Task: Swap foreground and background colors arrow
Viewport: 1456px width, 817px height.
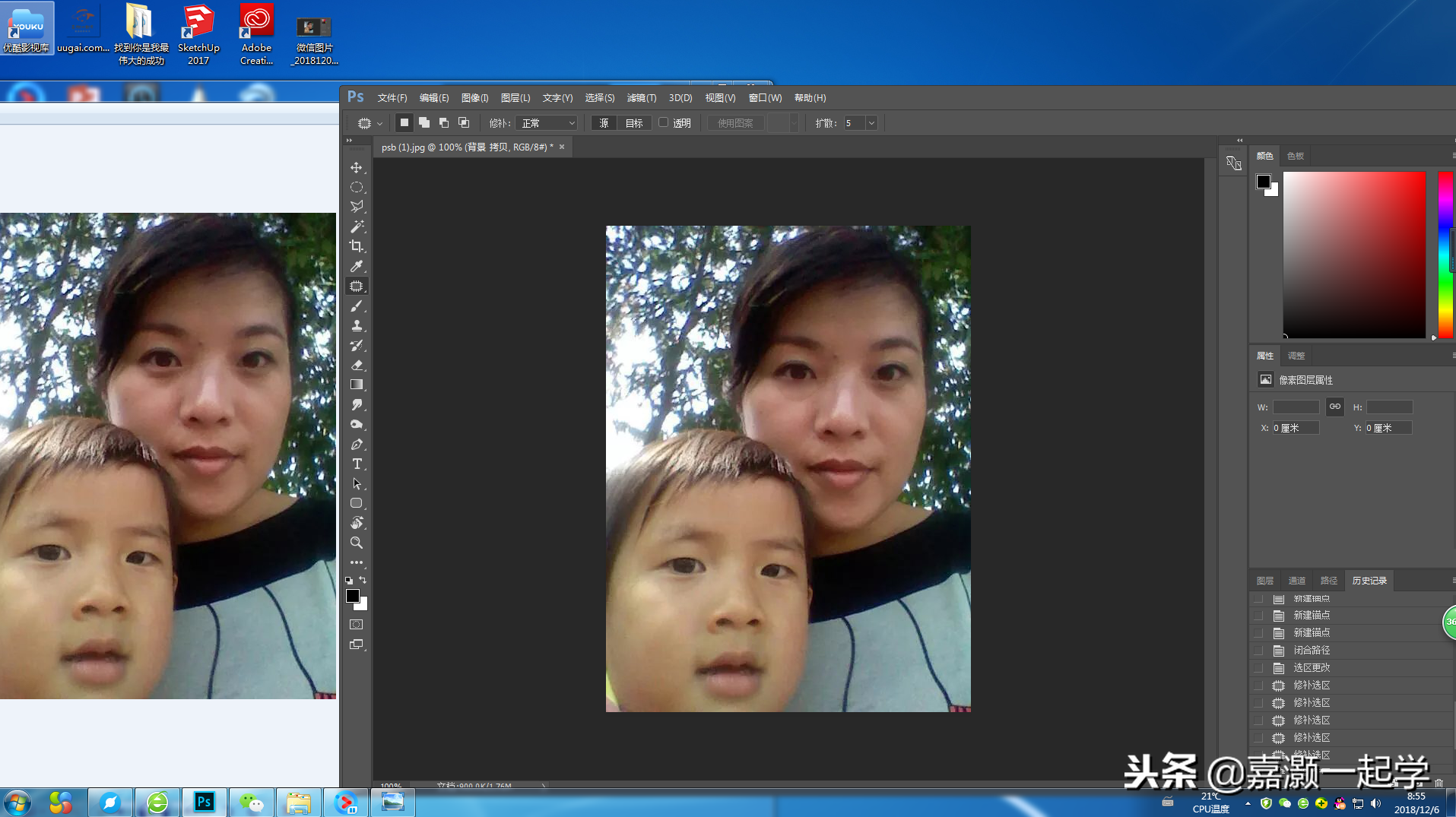Action: (363, 580)
